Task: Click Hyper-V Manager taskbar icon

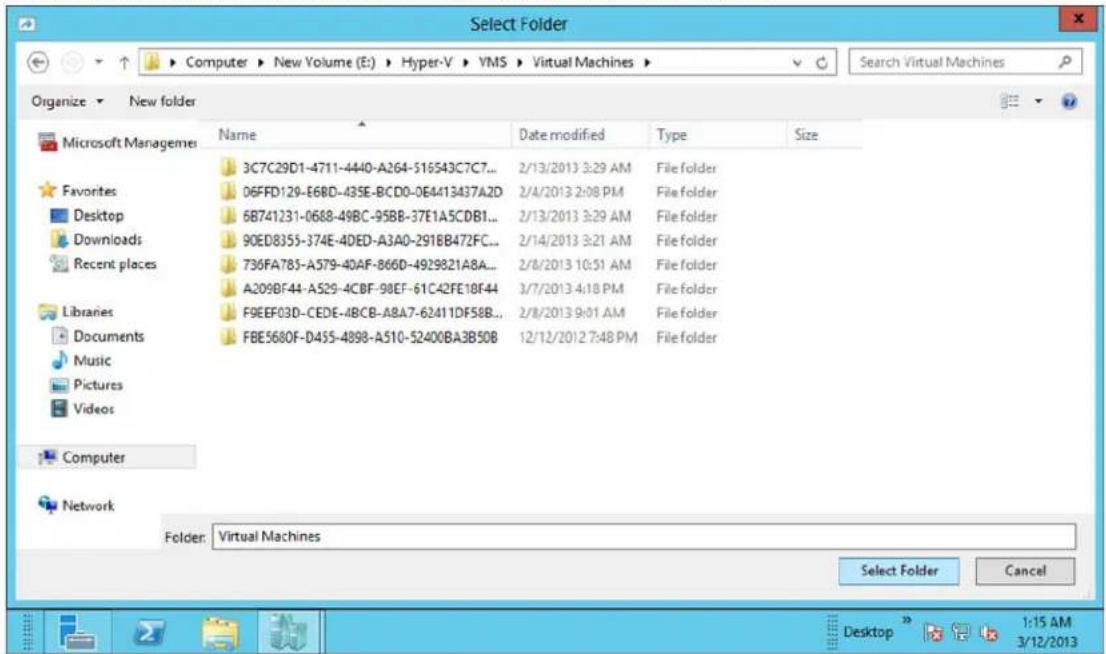Action: (289, 631)
